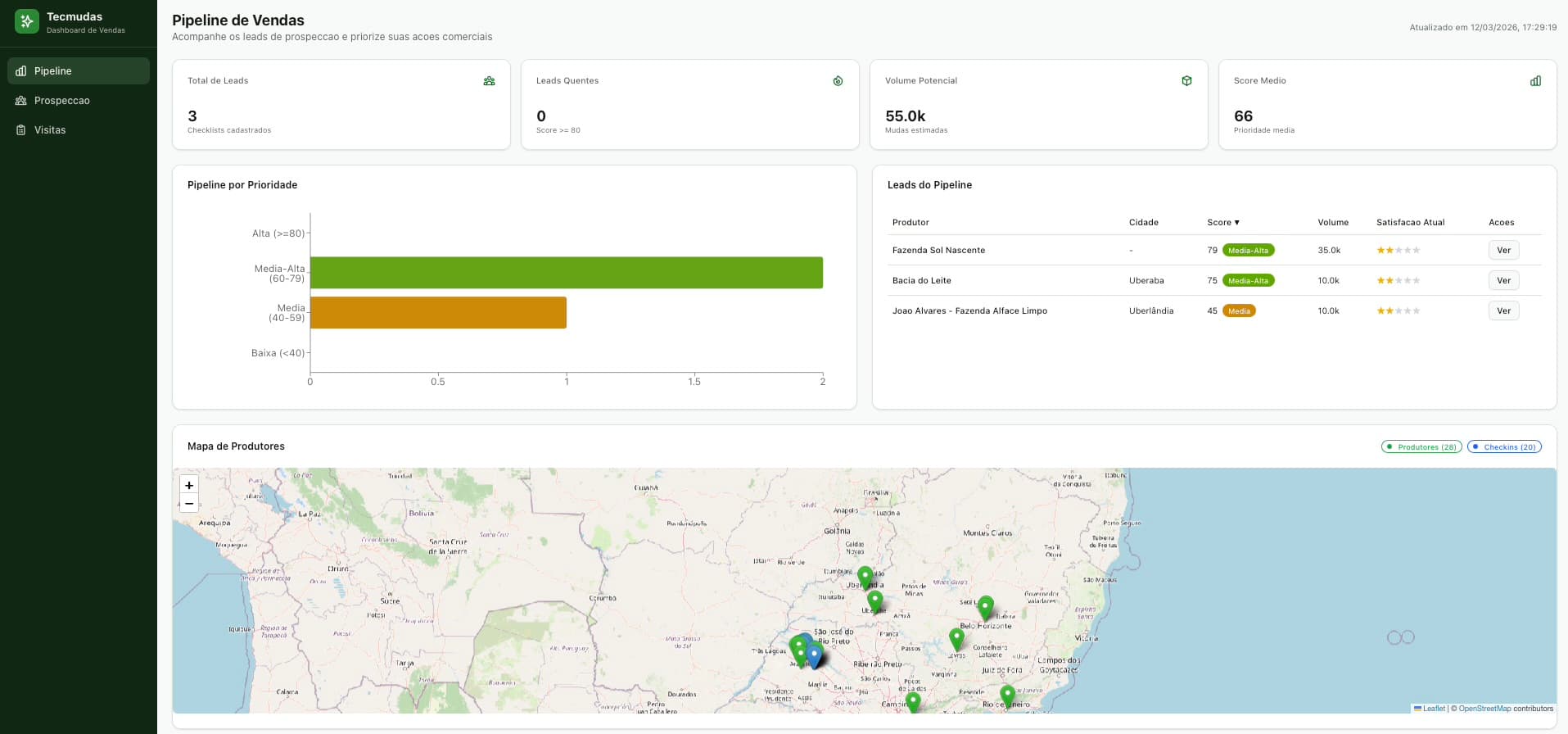Click the 55.0k Volume Potencial value
This screenshot has height=734, width=1568.
coord(905,116)
